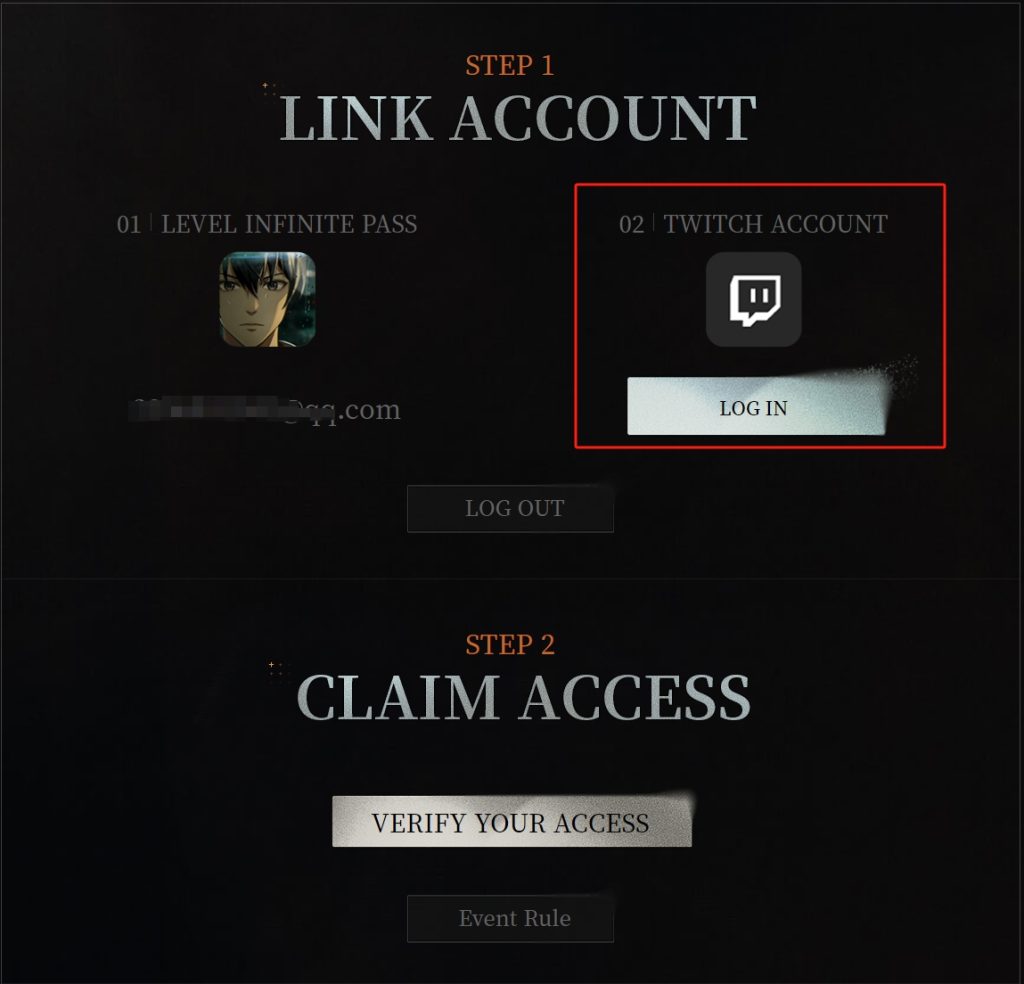Image resolution: width=1024 pixels, height=984 pixels.
Task: Open the Event Rule details
Action: pyautogui.click(x=511, y=919)
